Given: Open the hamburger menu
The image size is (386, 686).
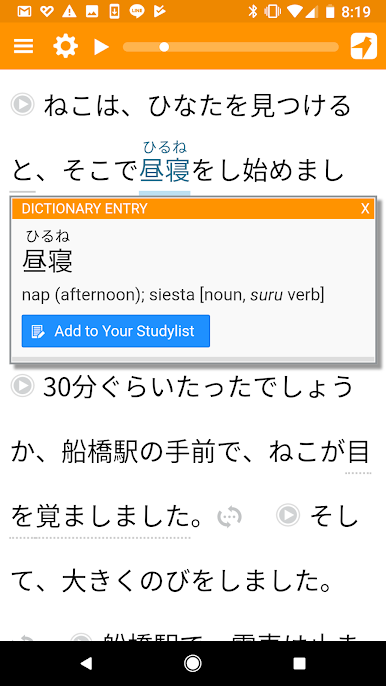Looking at the screenshot, I should coord(23,46).
